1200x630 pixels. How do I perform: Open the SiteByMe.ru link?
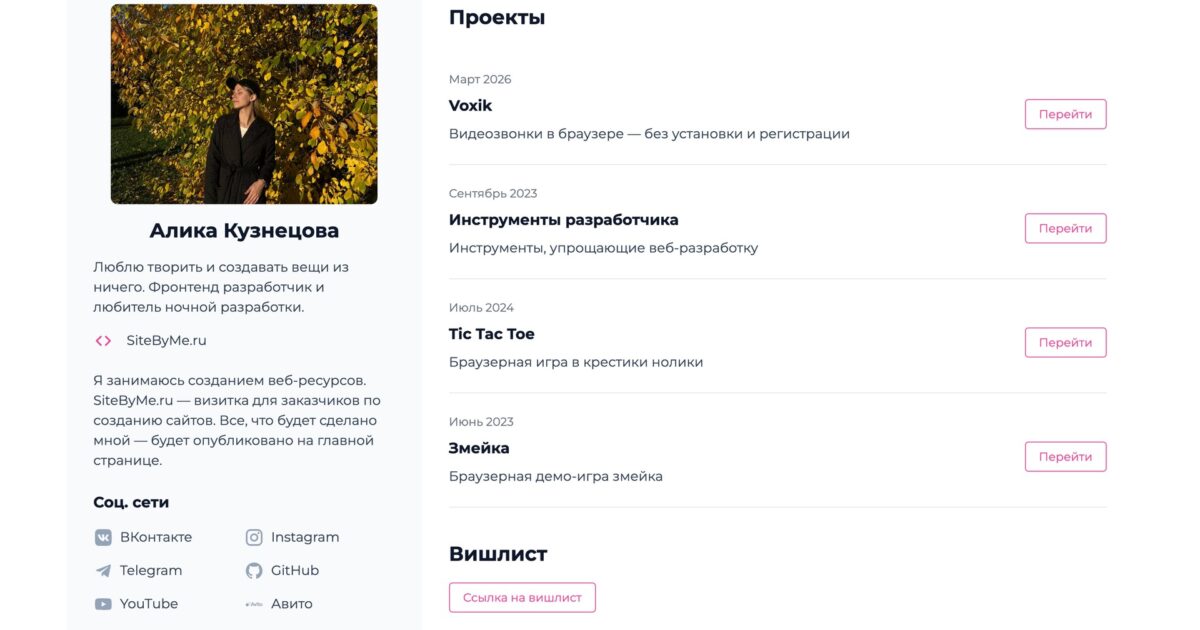point(166,341)
